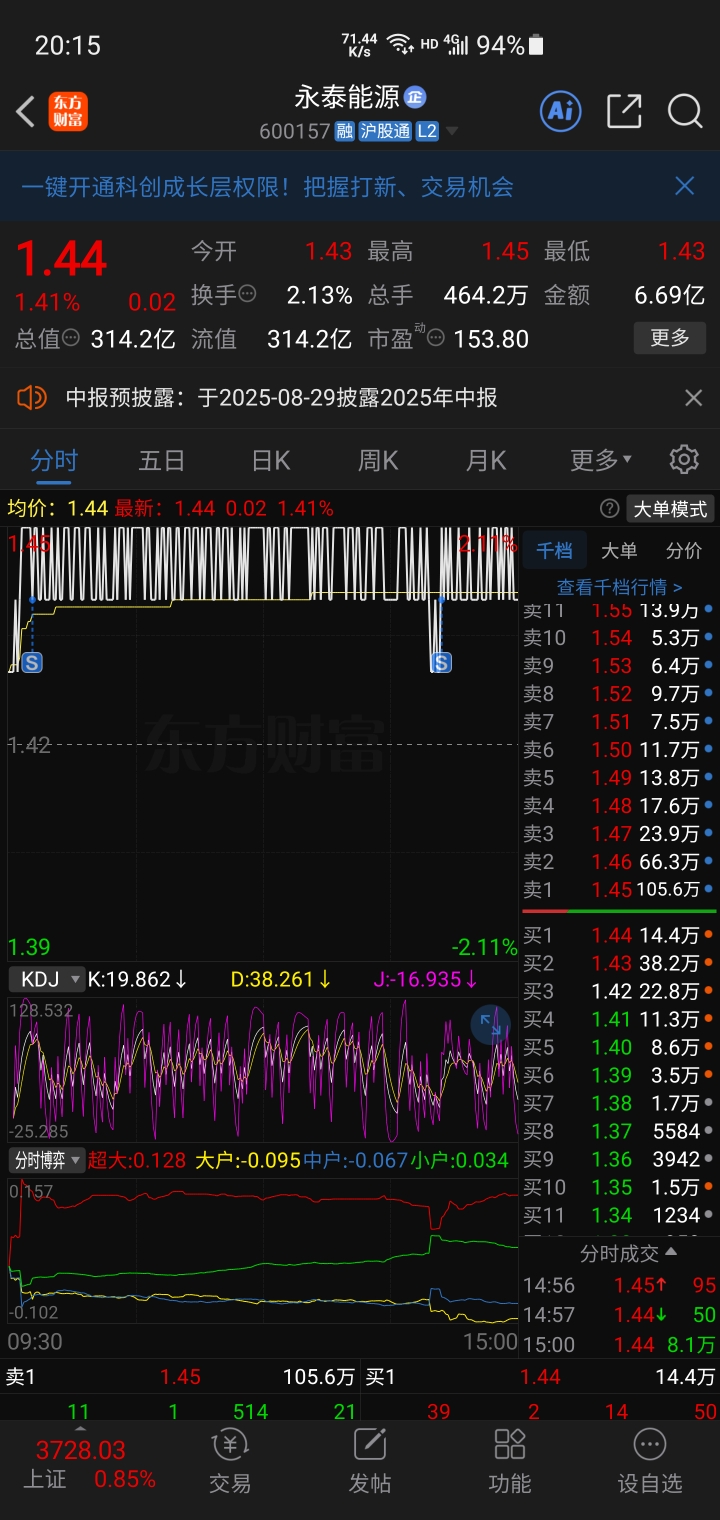The width and height of the screenshot is (720, 1520).
Task: Open 查看千档行情 link
Action: 619,587
